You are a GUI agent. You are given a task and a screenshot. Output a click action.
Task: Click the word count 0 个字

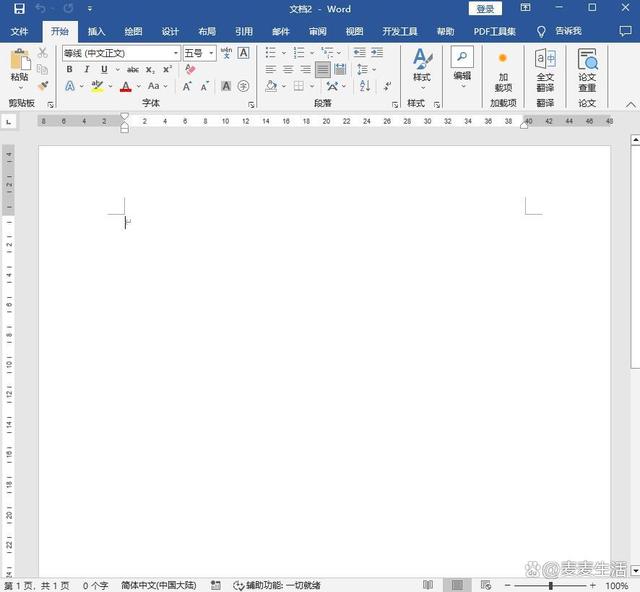pyautogui.click(x=96, y=585)
